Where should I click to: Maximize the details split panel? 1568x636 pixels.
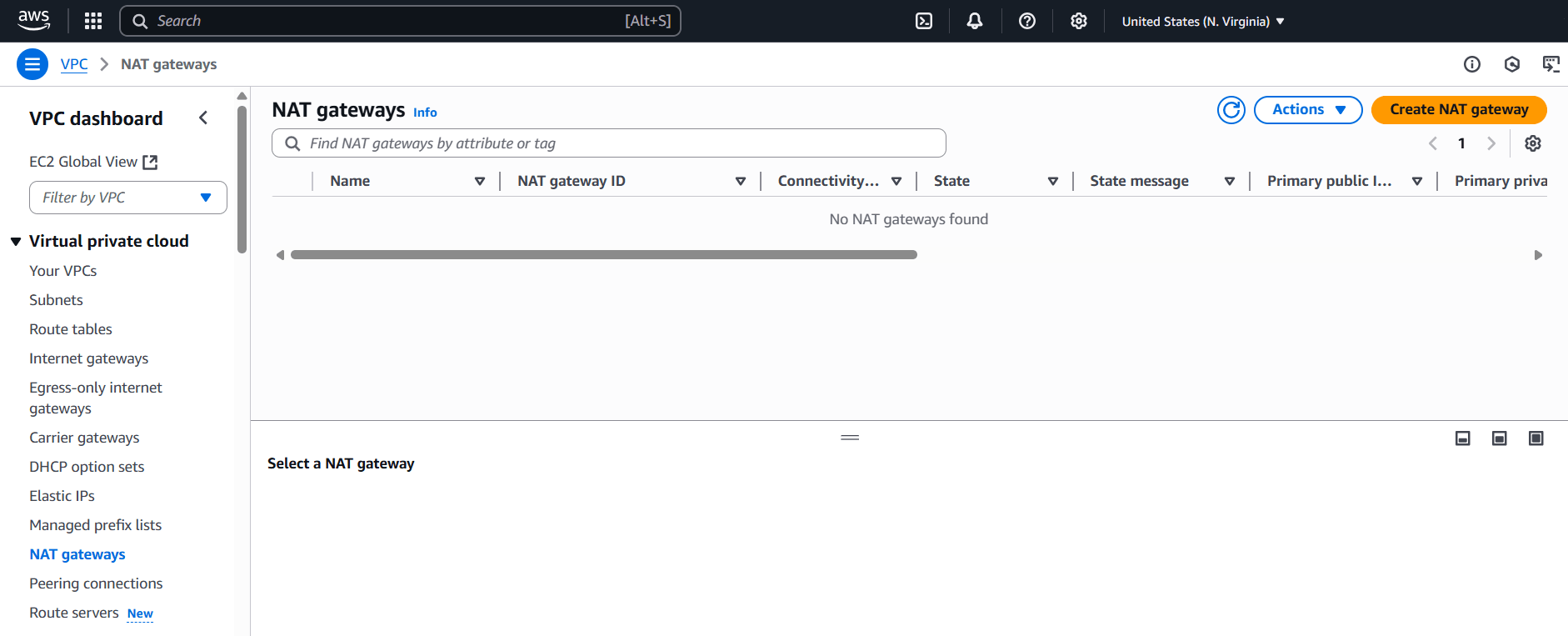coord(1536,438)
